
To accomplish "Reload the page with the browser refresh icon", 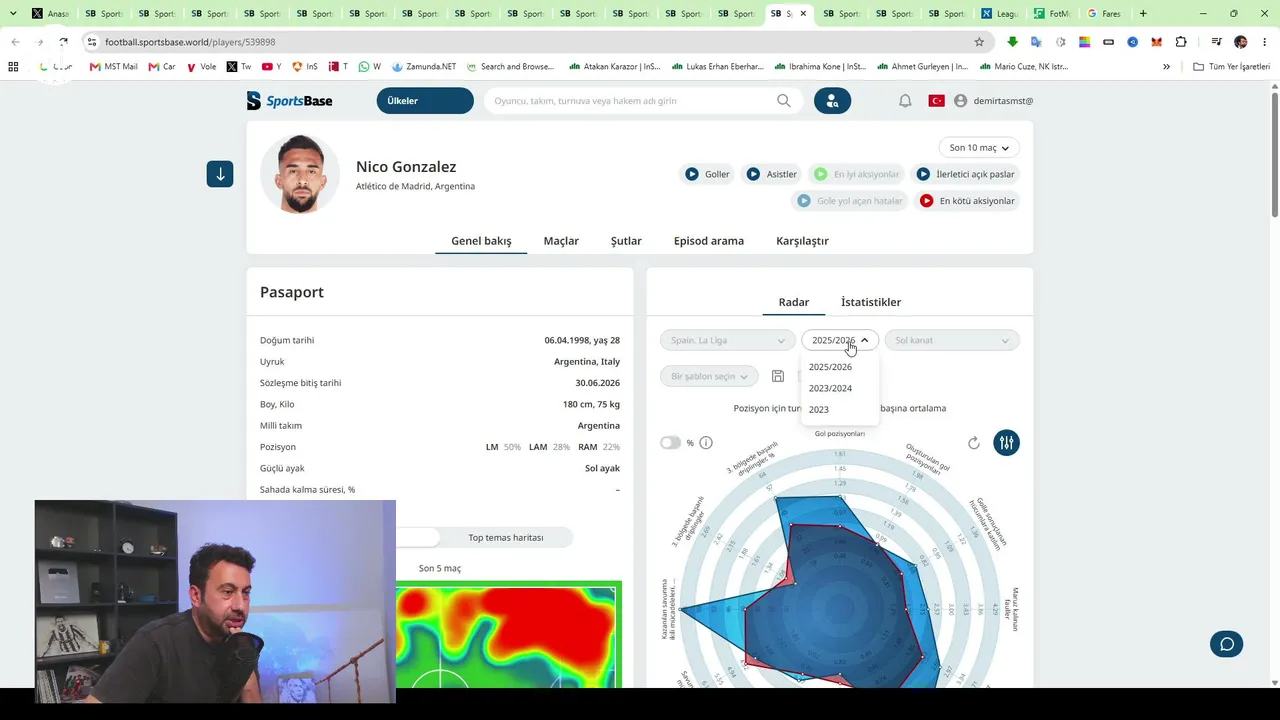I will tap(63, 42).
